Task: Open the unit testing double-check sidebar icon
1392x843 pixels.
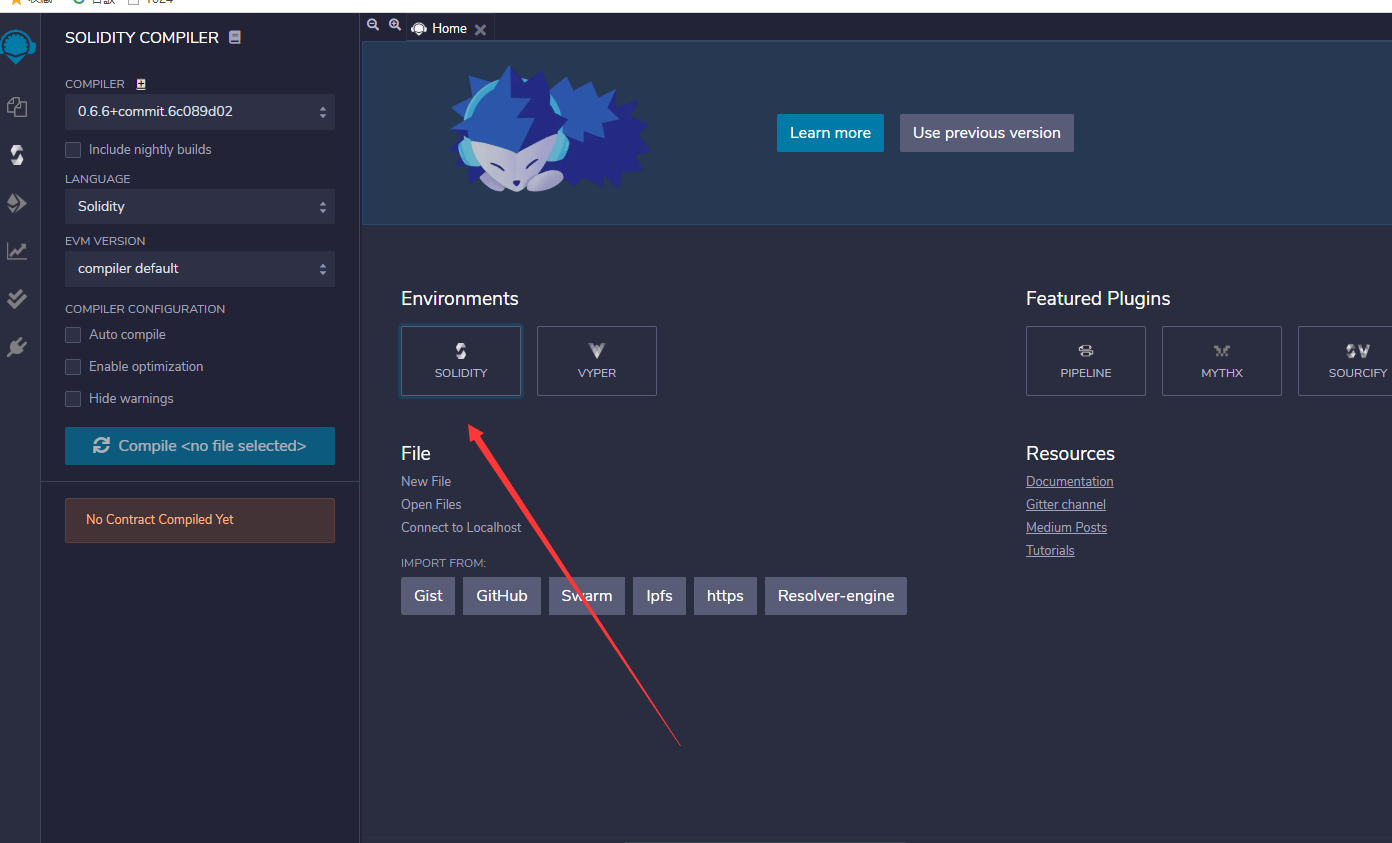Action: [x=17, y=299]
